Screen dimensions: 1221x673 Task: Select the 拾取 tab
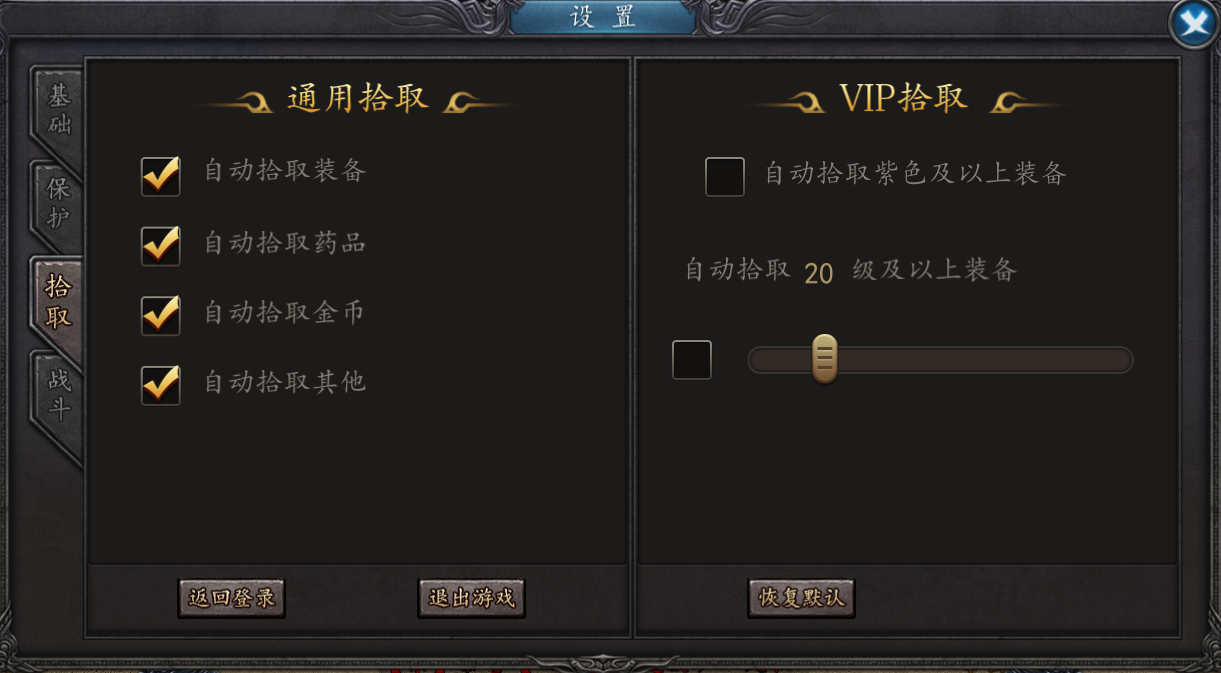pos(59,301)
